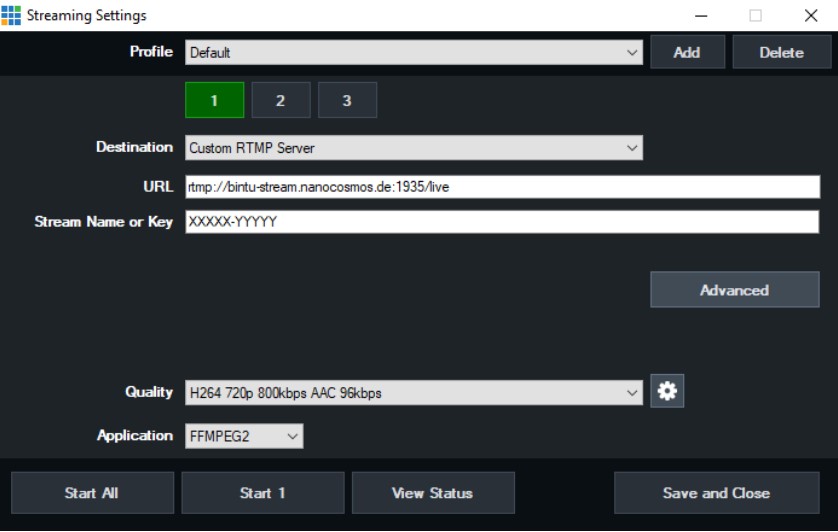Click the vMix app icon in title bar

[x=12, y=15]
